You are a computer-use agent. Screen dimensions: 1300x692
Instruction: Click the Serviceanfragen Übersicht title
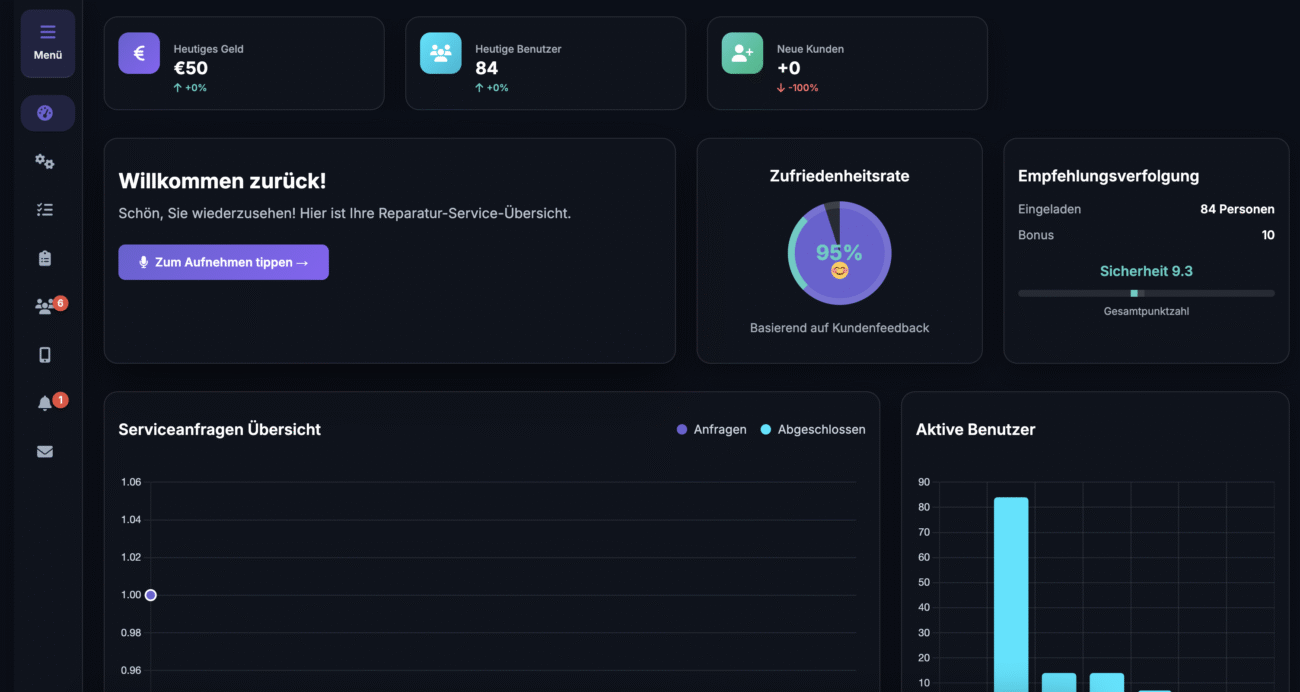pos(220,429)
